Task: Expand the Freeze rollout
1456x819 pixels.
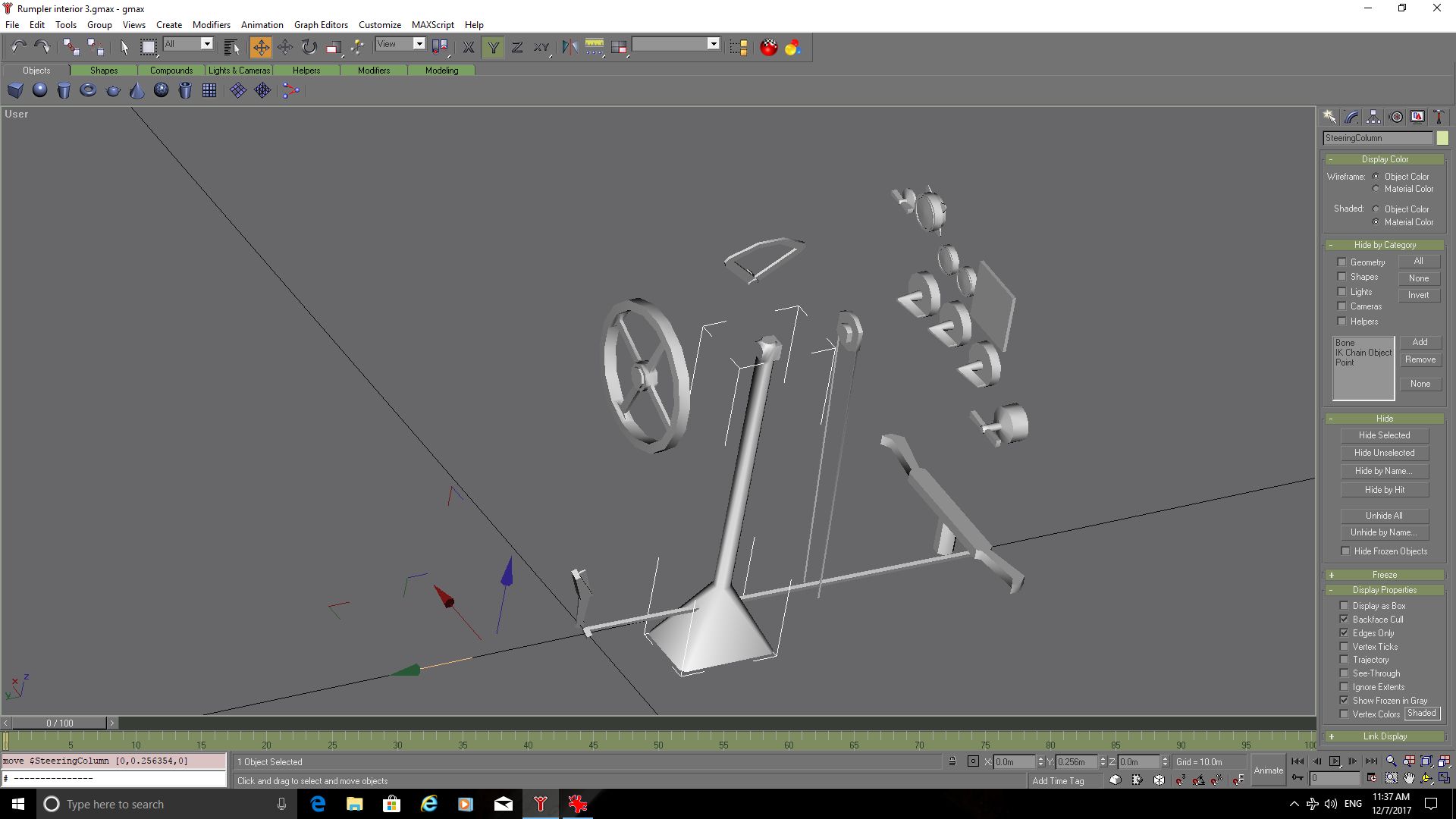Action: click(1384, 575)
